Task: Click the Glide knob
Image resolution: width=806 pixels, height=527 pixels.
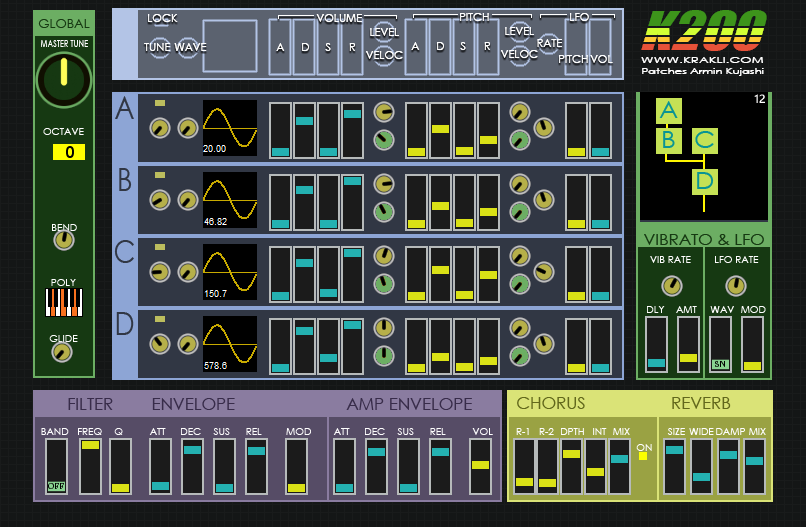Action: 63,352
